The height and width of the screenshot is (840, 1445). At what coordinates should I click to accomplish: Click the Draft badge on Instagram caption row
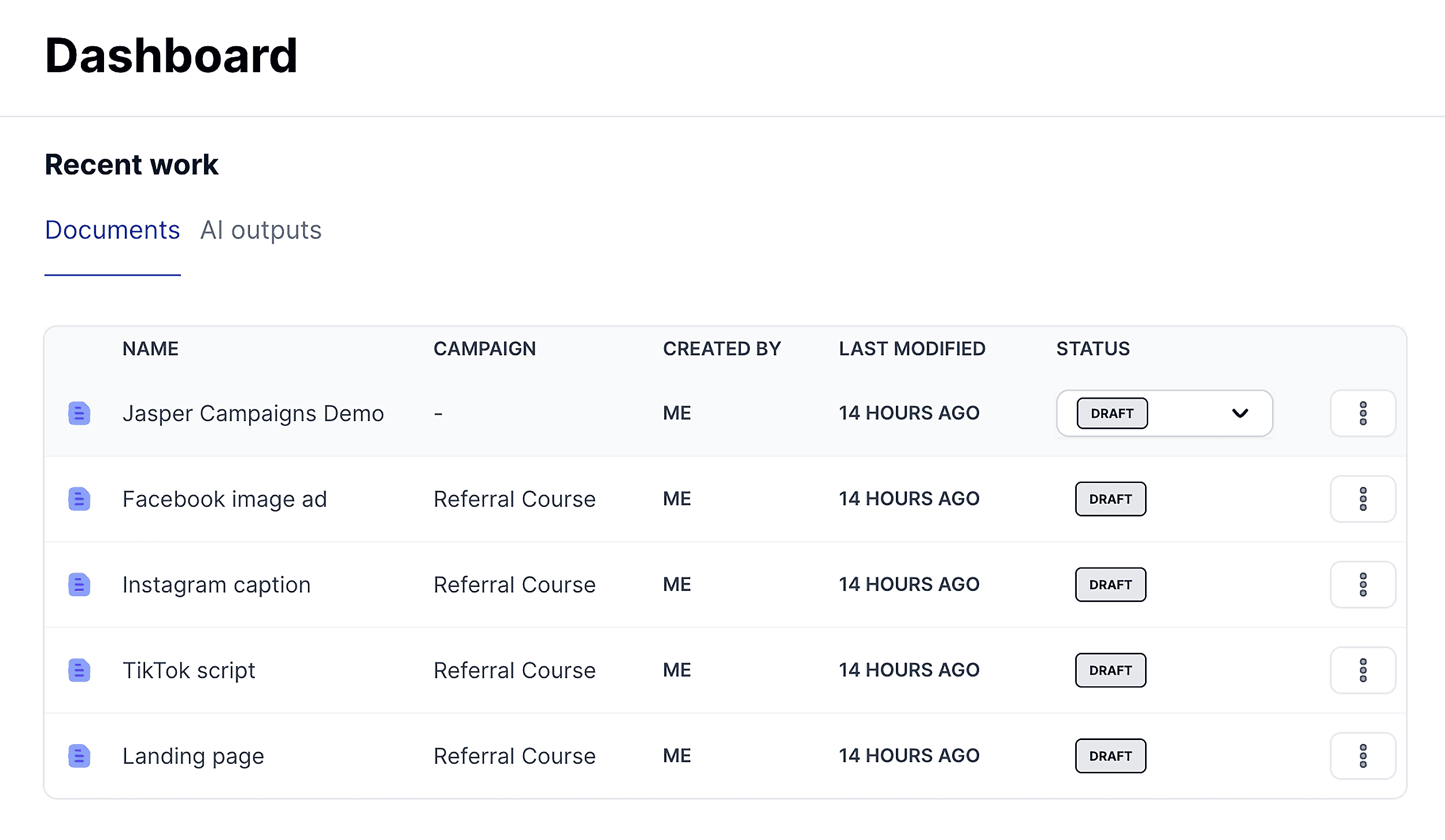[1110, 584]
